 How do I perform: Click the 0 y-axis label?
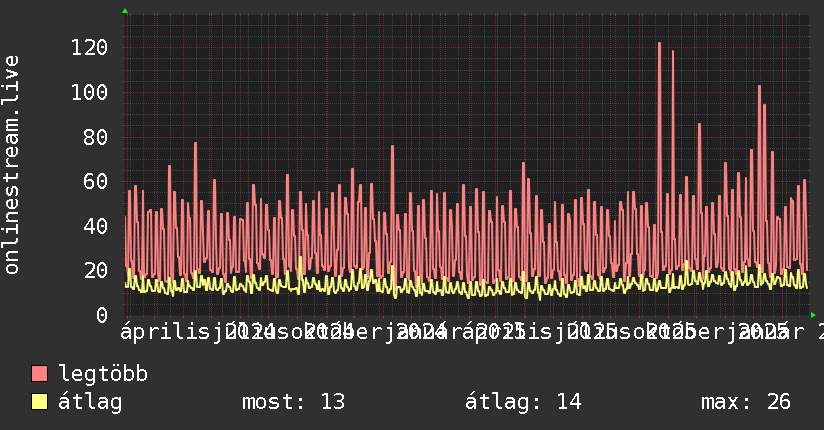[102, 315]
